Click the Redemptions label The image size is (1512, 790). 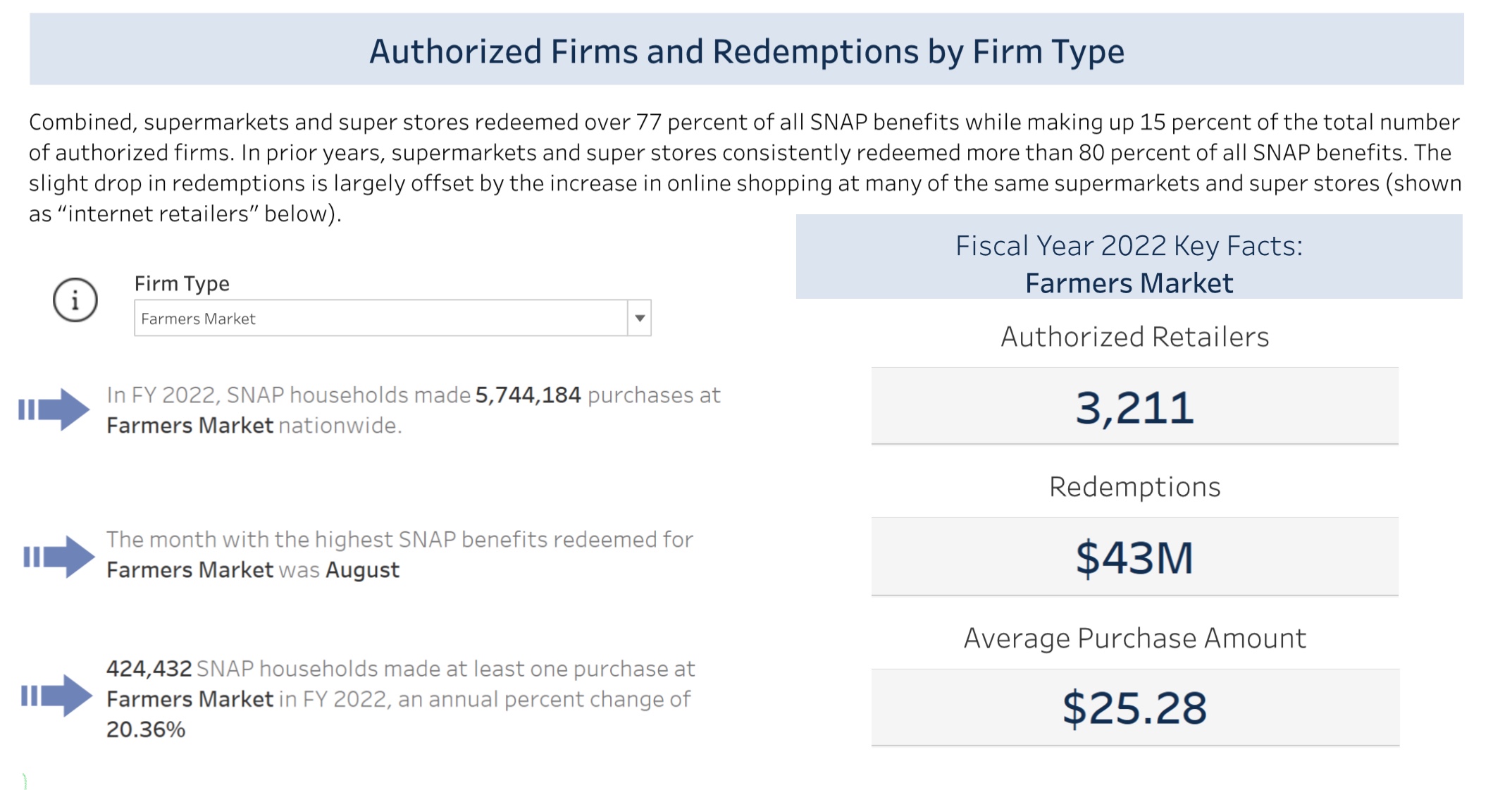click(1134, 487)
